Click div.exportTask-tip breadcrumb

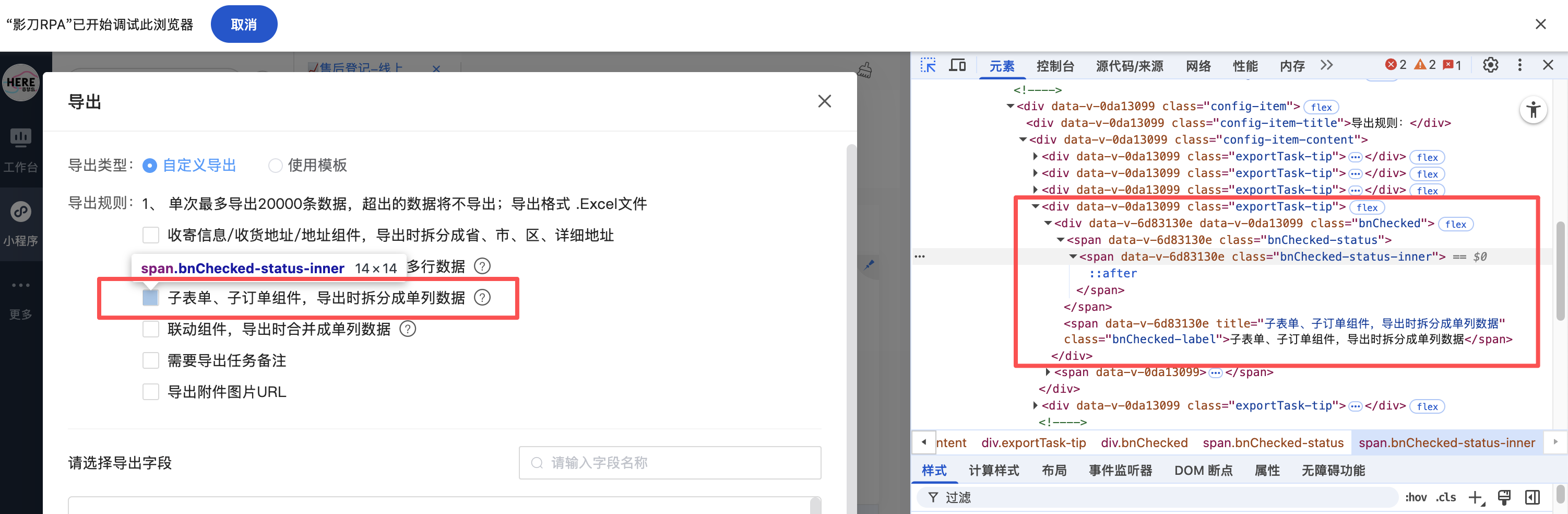[1033, 443]
